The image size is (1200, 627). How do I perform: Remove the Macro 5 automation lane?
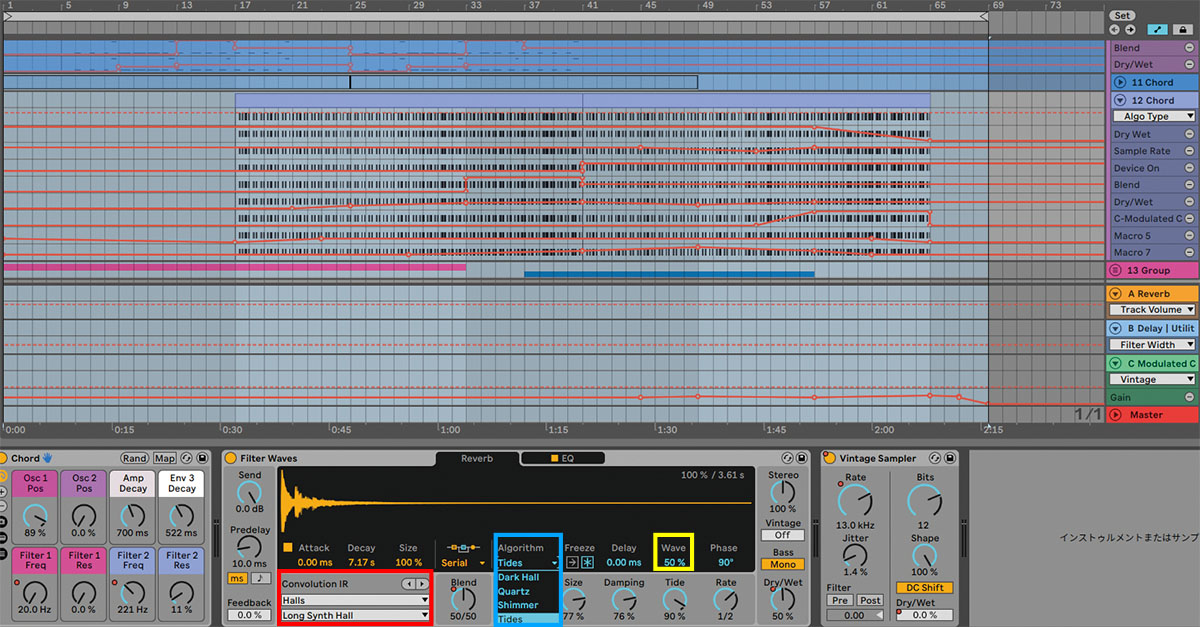pyautogui.click(x=1190, y=236)
